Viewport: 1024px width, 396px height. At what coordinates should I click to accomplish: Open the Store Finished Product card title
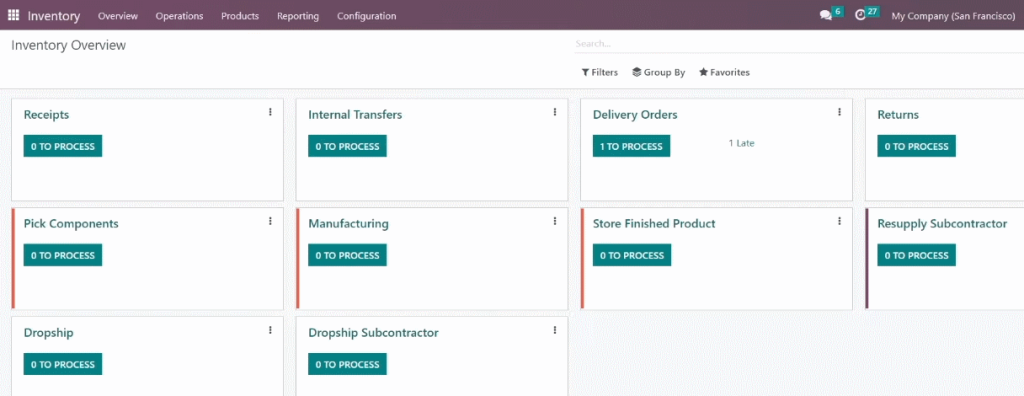[654, 223]
